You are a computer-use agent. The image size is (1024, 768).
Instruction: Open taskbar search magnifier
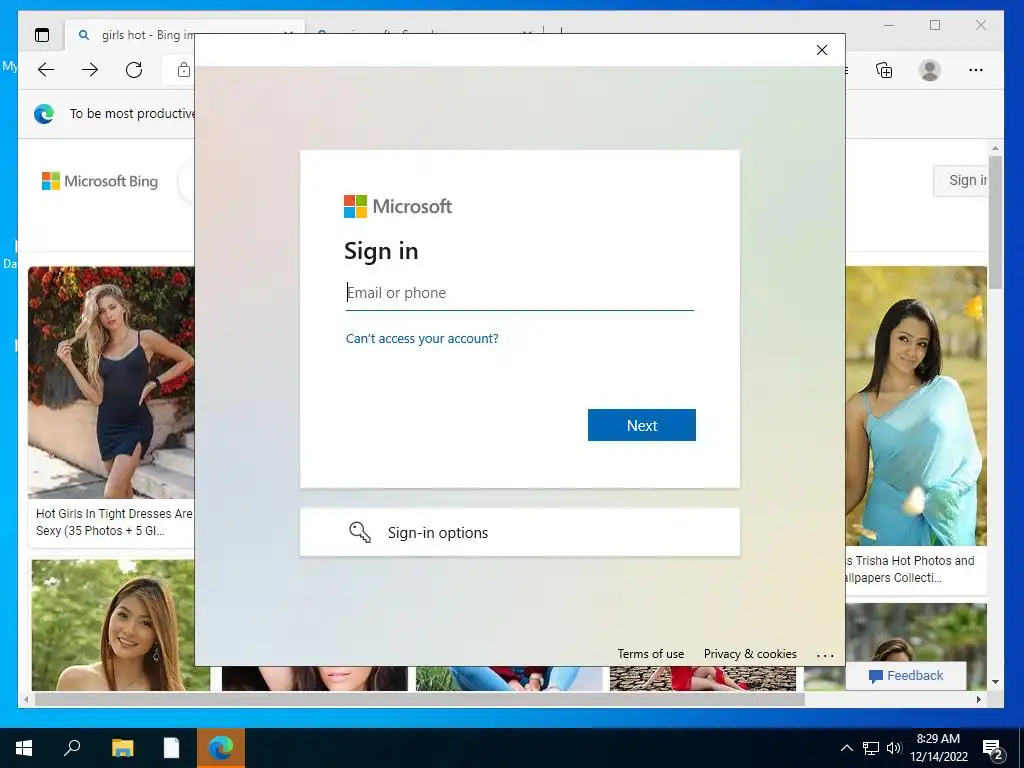tap(72, 747)
